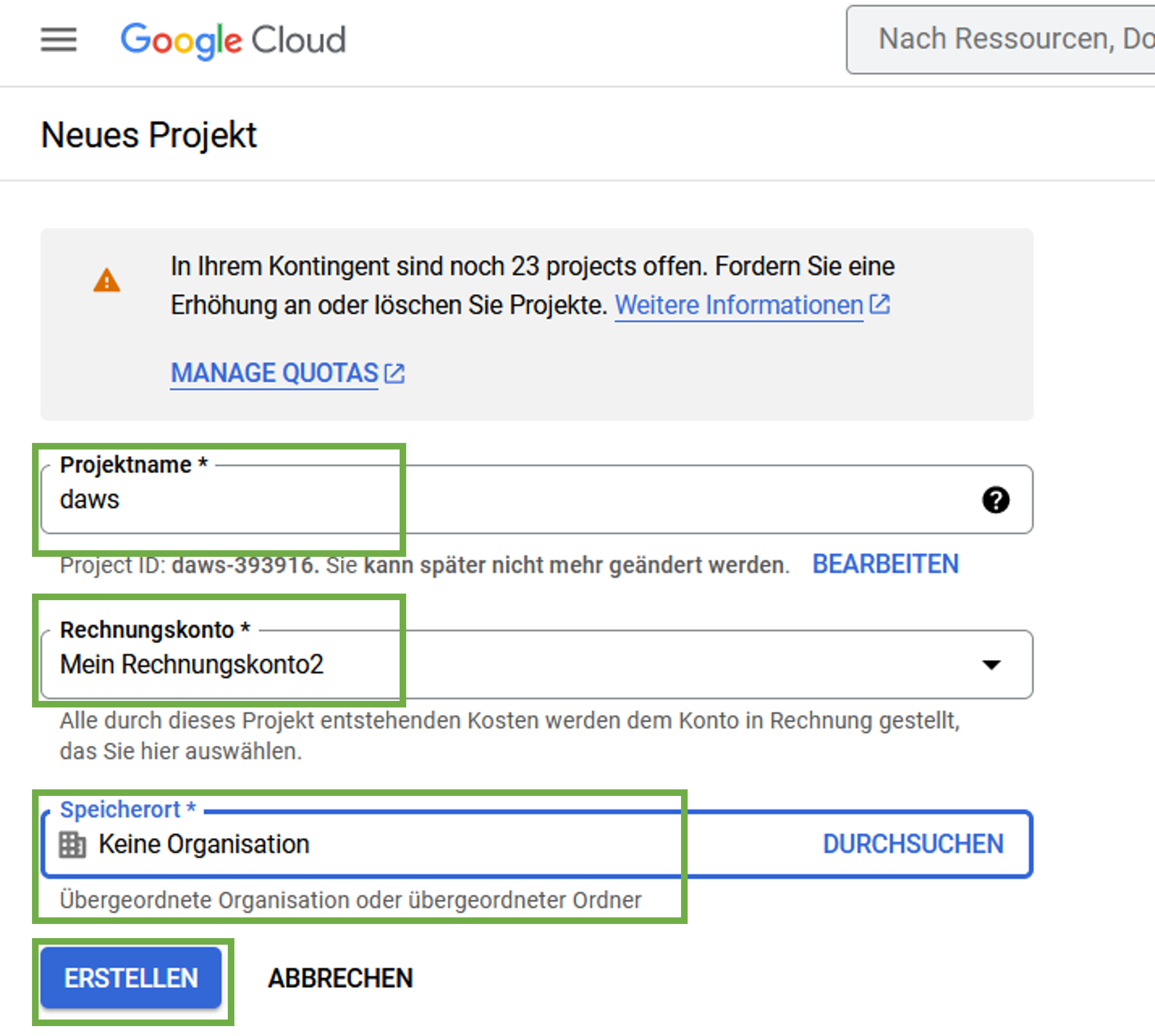Open the Mein Rechnungskonto2 billing selector
Viewport: 1155px width, 1036px height.
pos(513,664)
